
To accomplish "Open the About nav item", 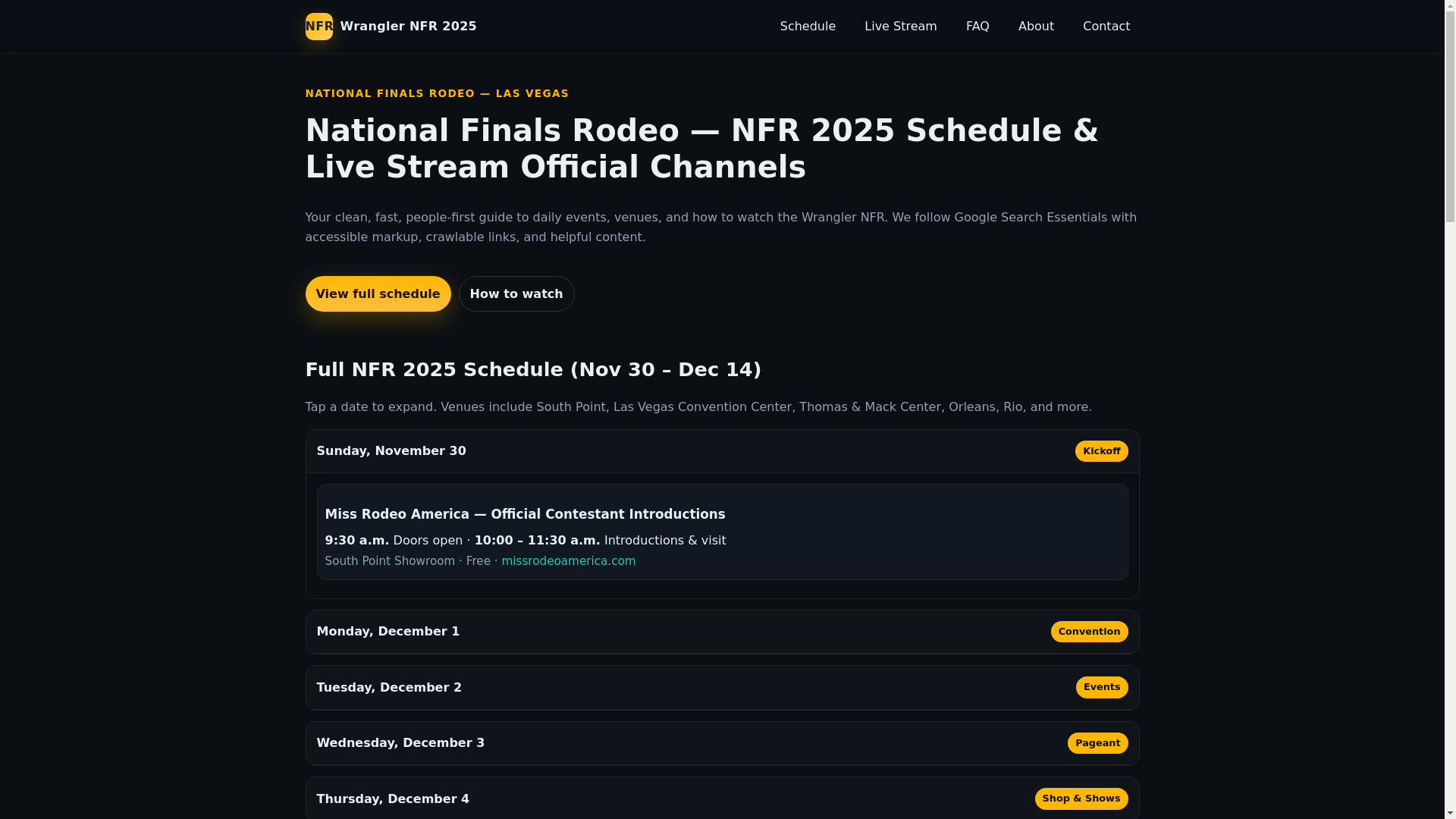I will coord(1036,27).
